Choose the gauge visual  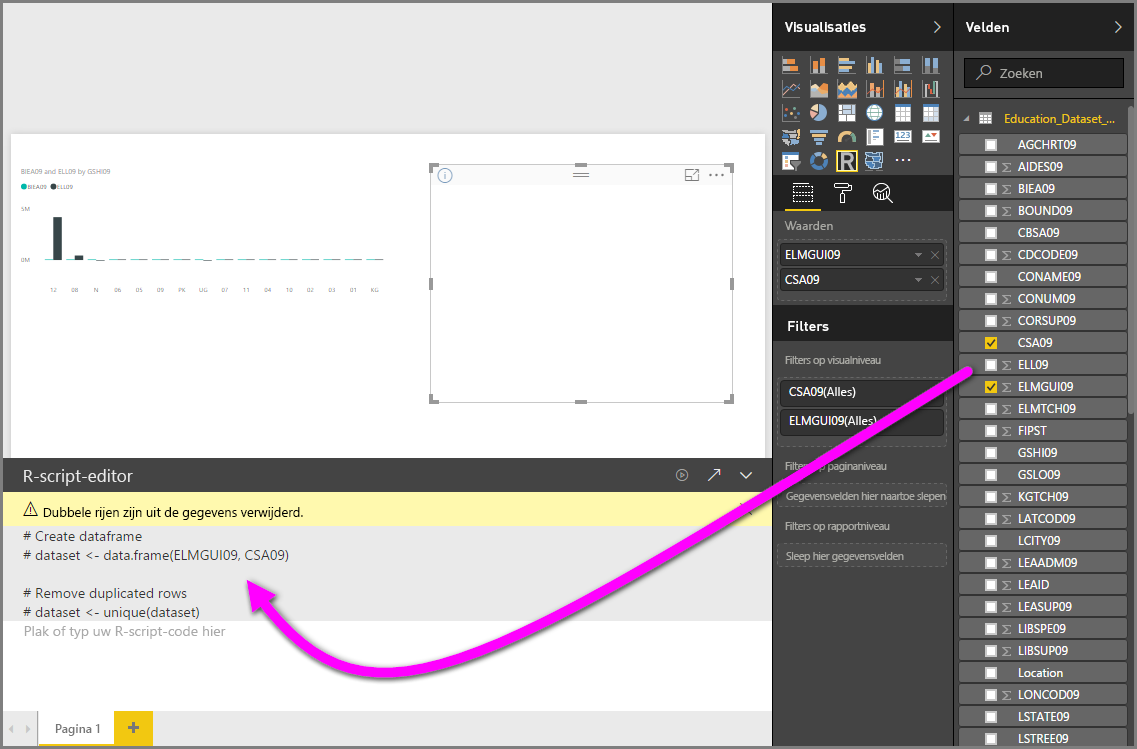click(847, 137)
